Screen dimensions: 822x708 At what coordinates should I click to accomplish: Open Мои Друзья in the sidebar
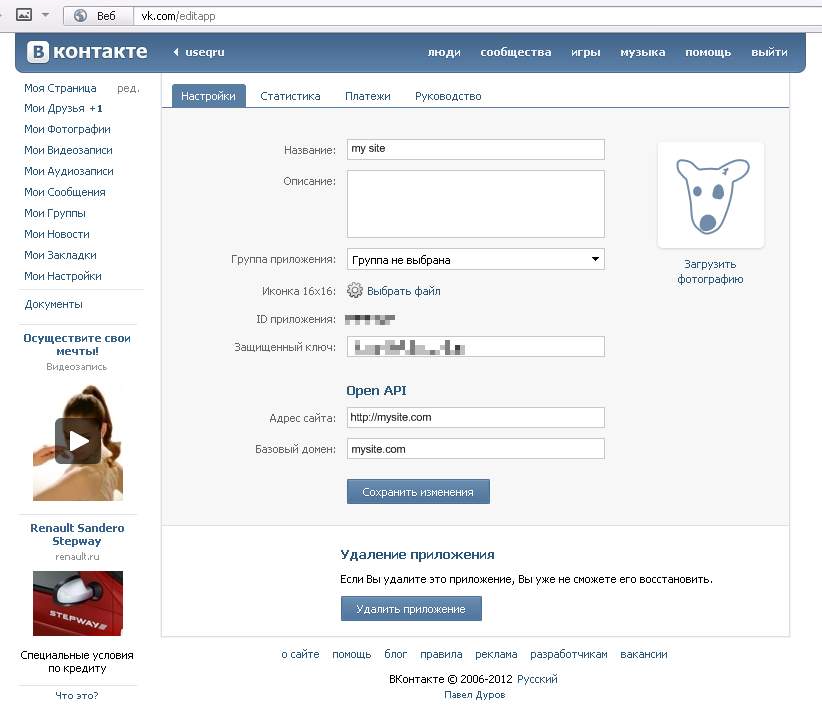[63, 108]
